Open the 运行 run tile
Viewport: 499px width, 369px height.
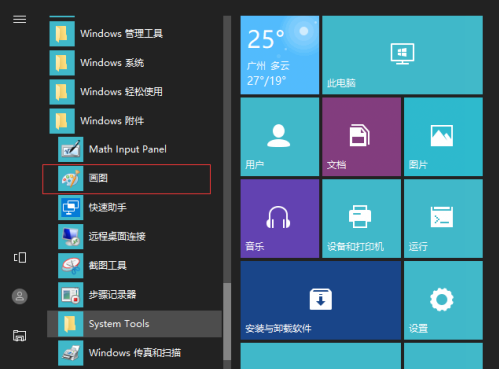443,218
